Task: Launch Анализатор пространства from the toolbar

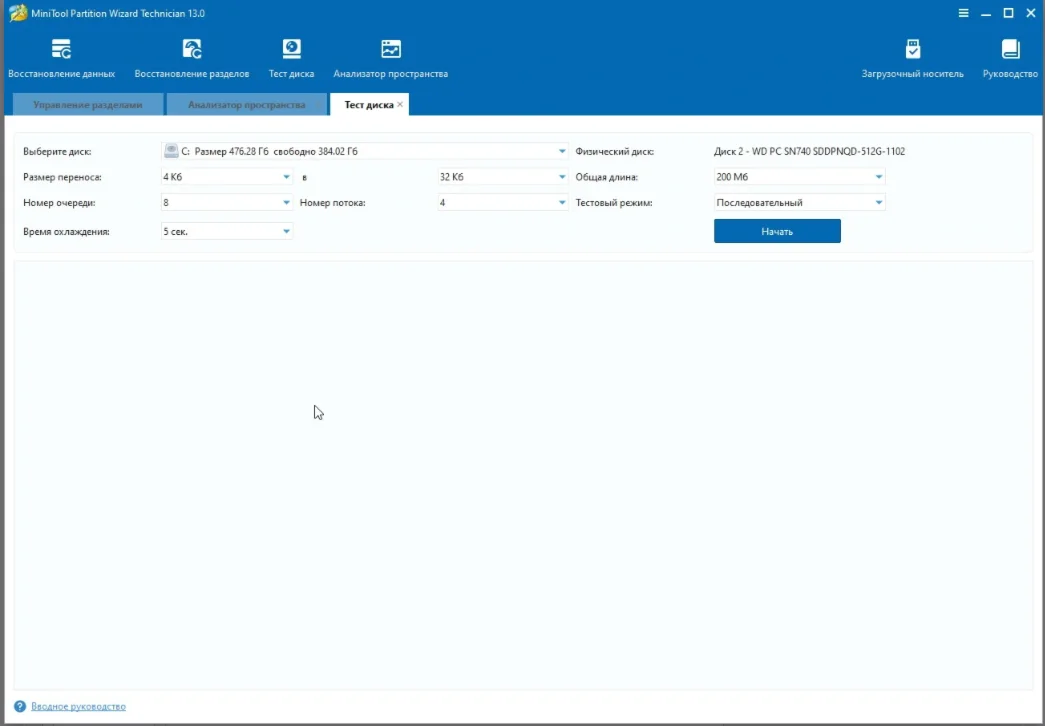Action: [x=390, y=50]
